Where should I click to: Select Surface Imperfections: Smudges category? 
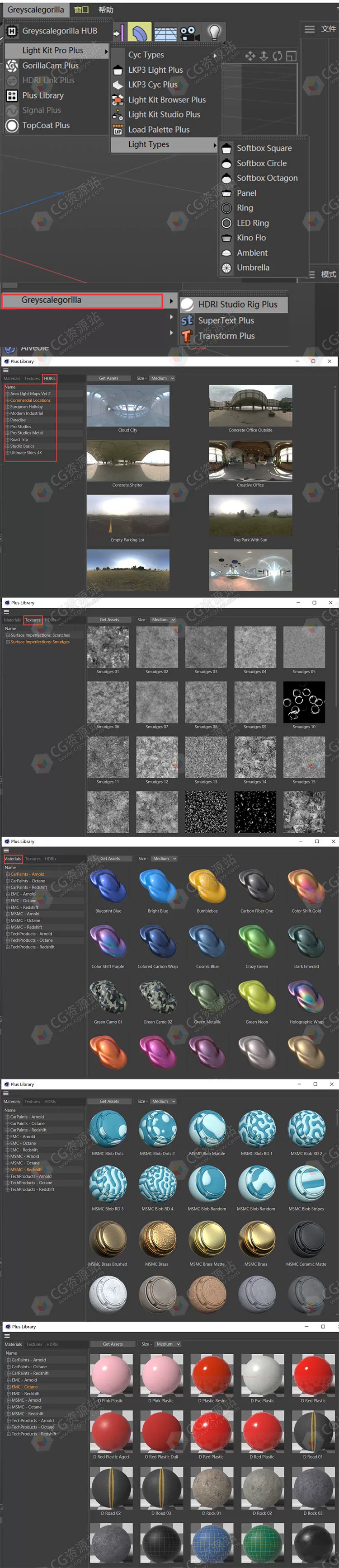point(40,642)
